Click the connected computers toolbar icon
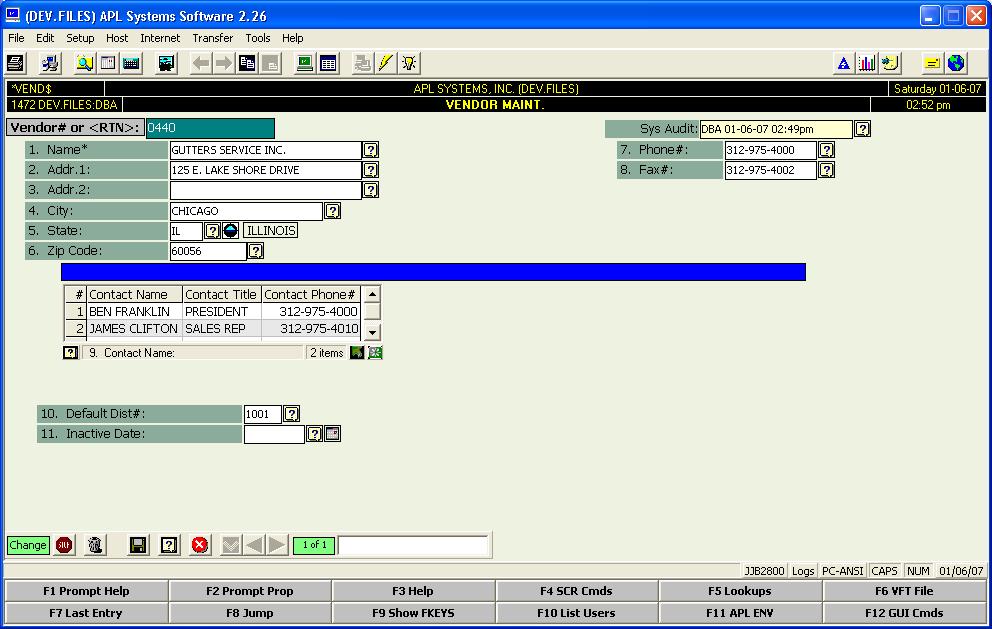The width and height of the screenshot is (992, 629). click(x=50, y=63)
